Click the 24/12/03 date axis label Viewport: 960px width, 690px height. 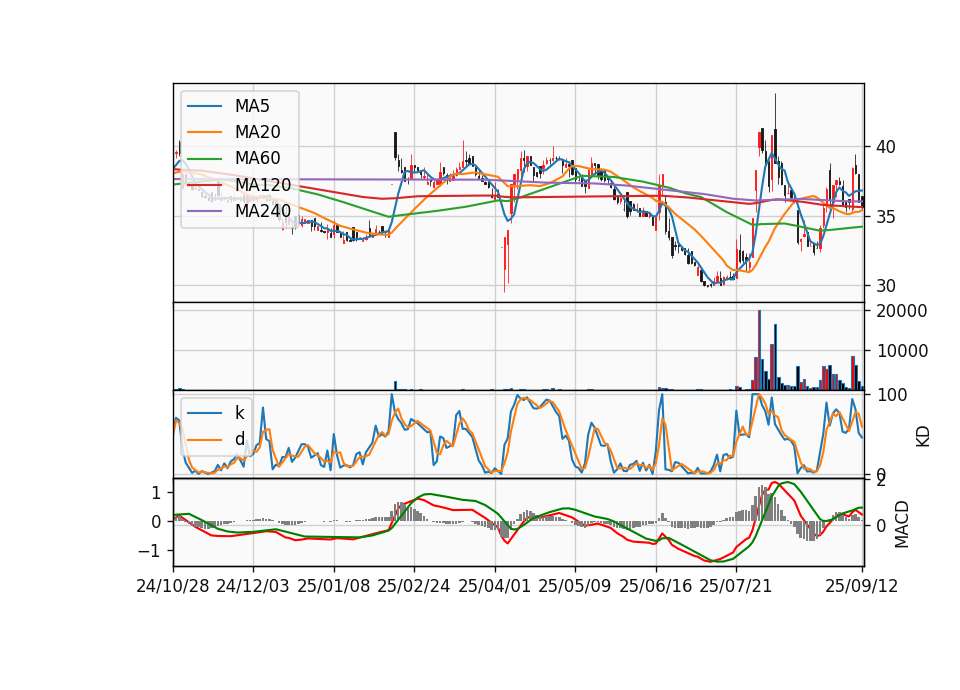[253, 586]
